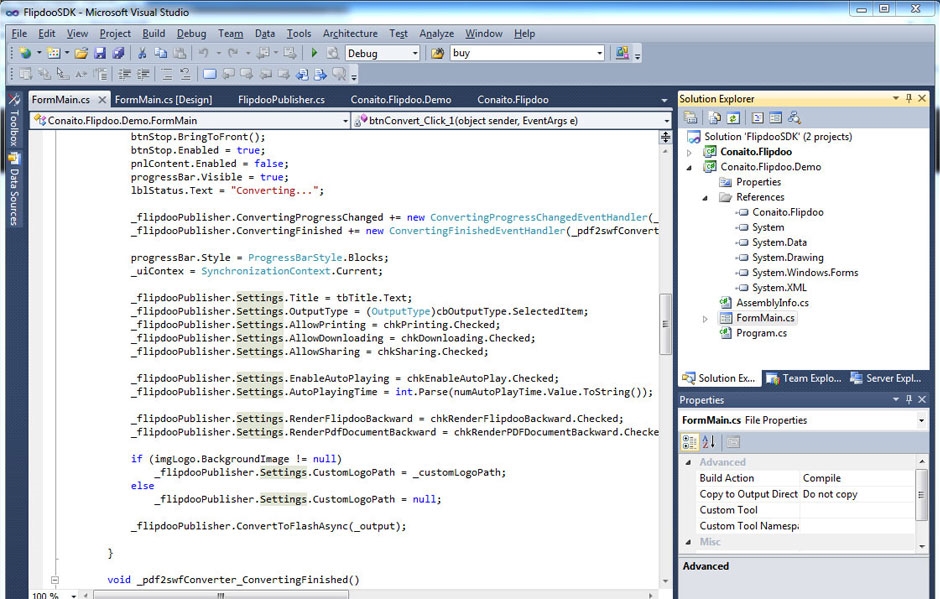Image resolution: width=940 pixels, height=599 pixels.
Task: Open the 'buy' find combo box dropdown
Action: (x=599, y=53)
